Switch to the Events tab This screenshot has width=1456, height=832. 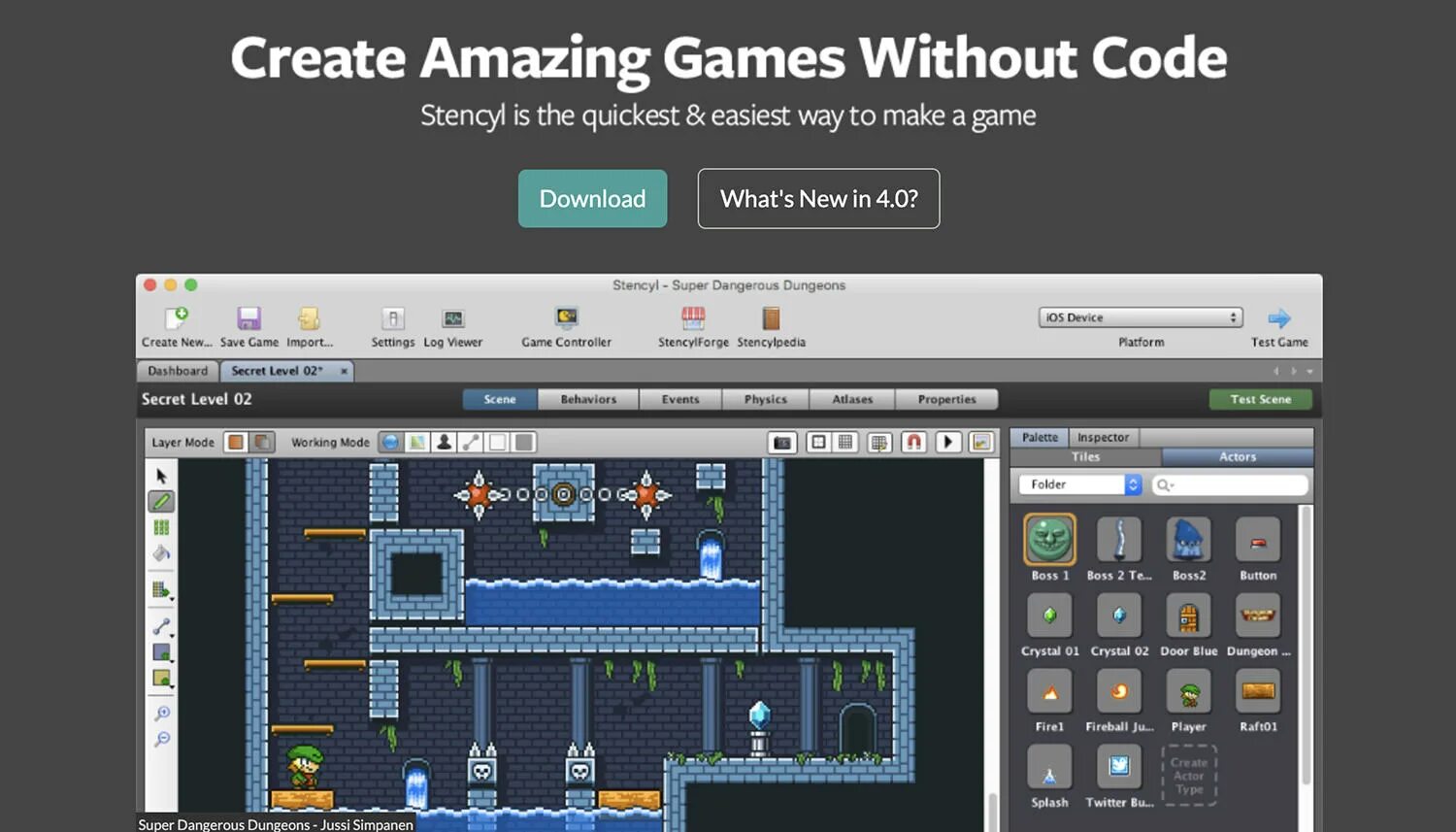pos(680,399)
